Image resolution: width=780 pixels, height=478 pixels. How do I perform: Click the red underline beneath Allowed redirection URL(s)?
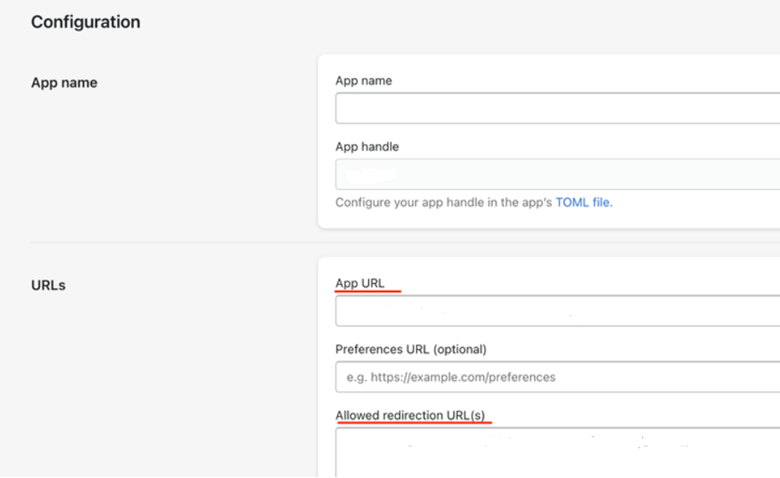coord(414,423)
